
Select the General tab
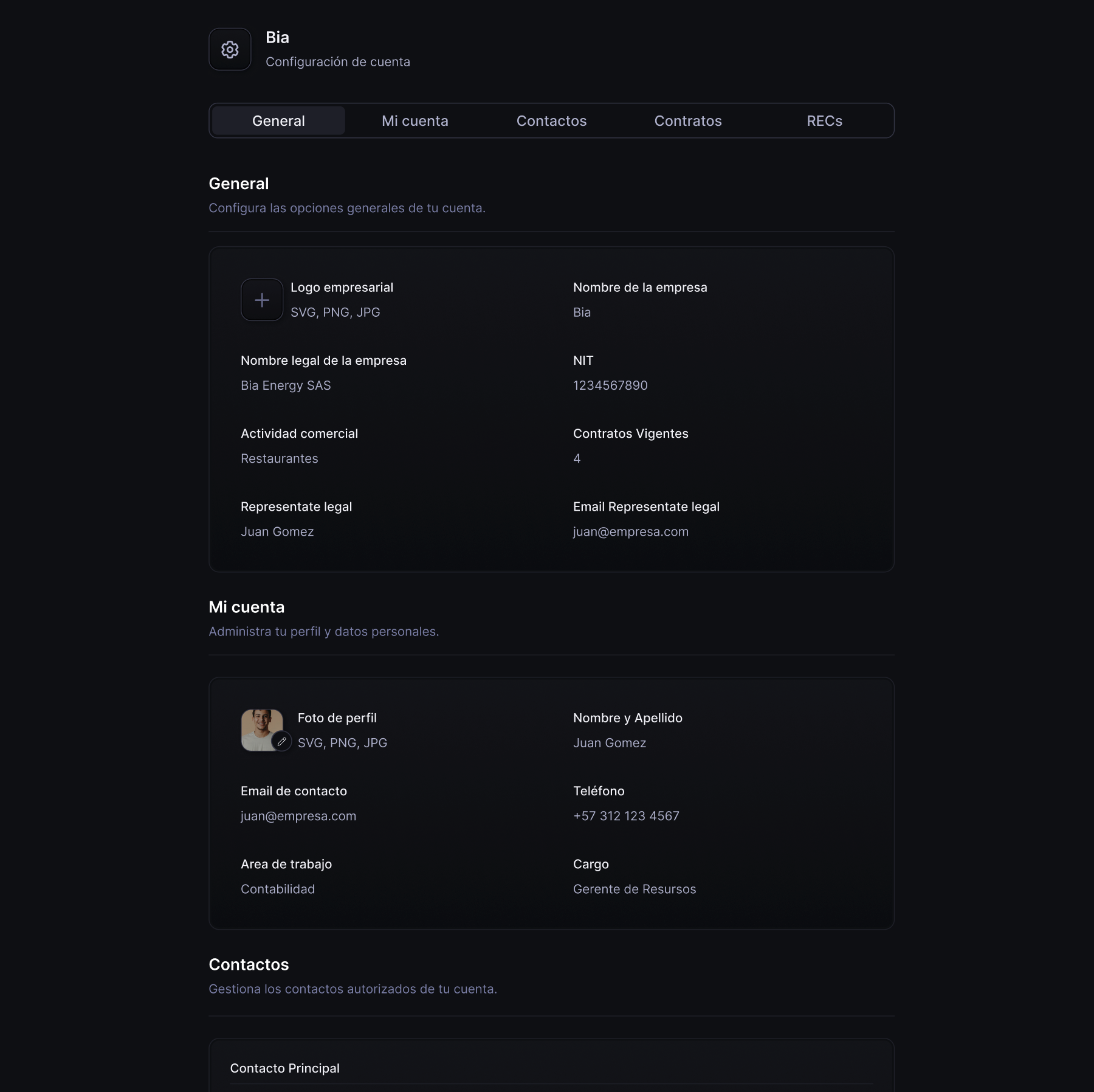(278, 120)
